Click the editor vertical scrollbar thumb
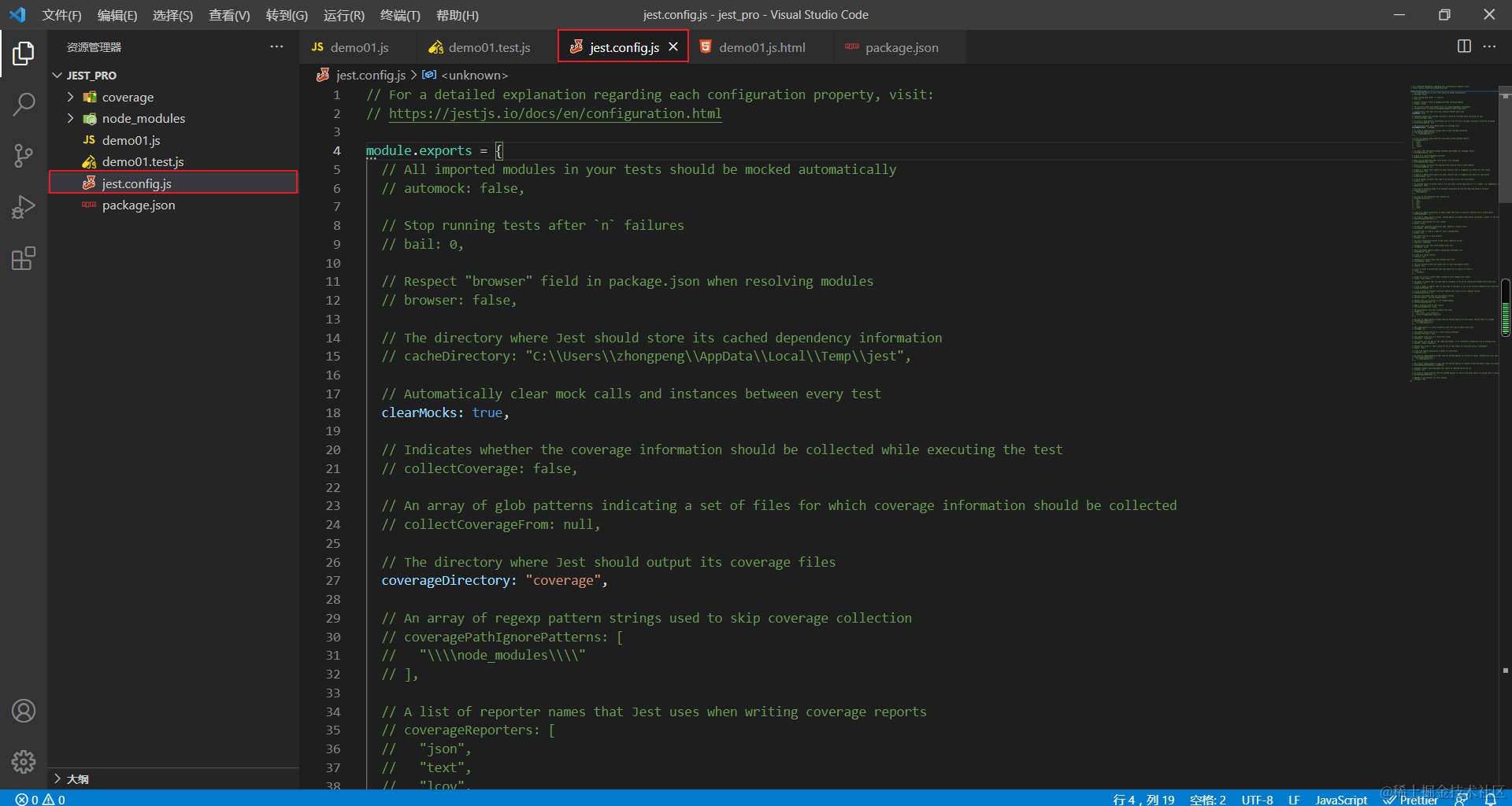 [x=1505, y=144]
